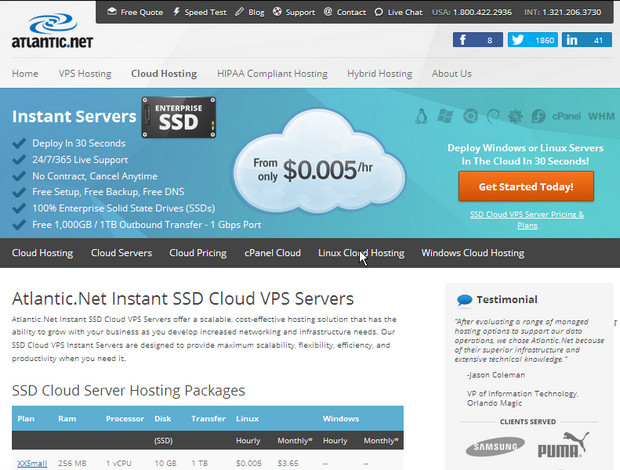Click the CentOS logo icon
The width and height of the screenshot is (620, 470).
click(x=515, y=117)
